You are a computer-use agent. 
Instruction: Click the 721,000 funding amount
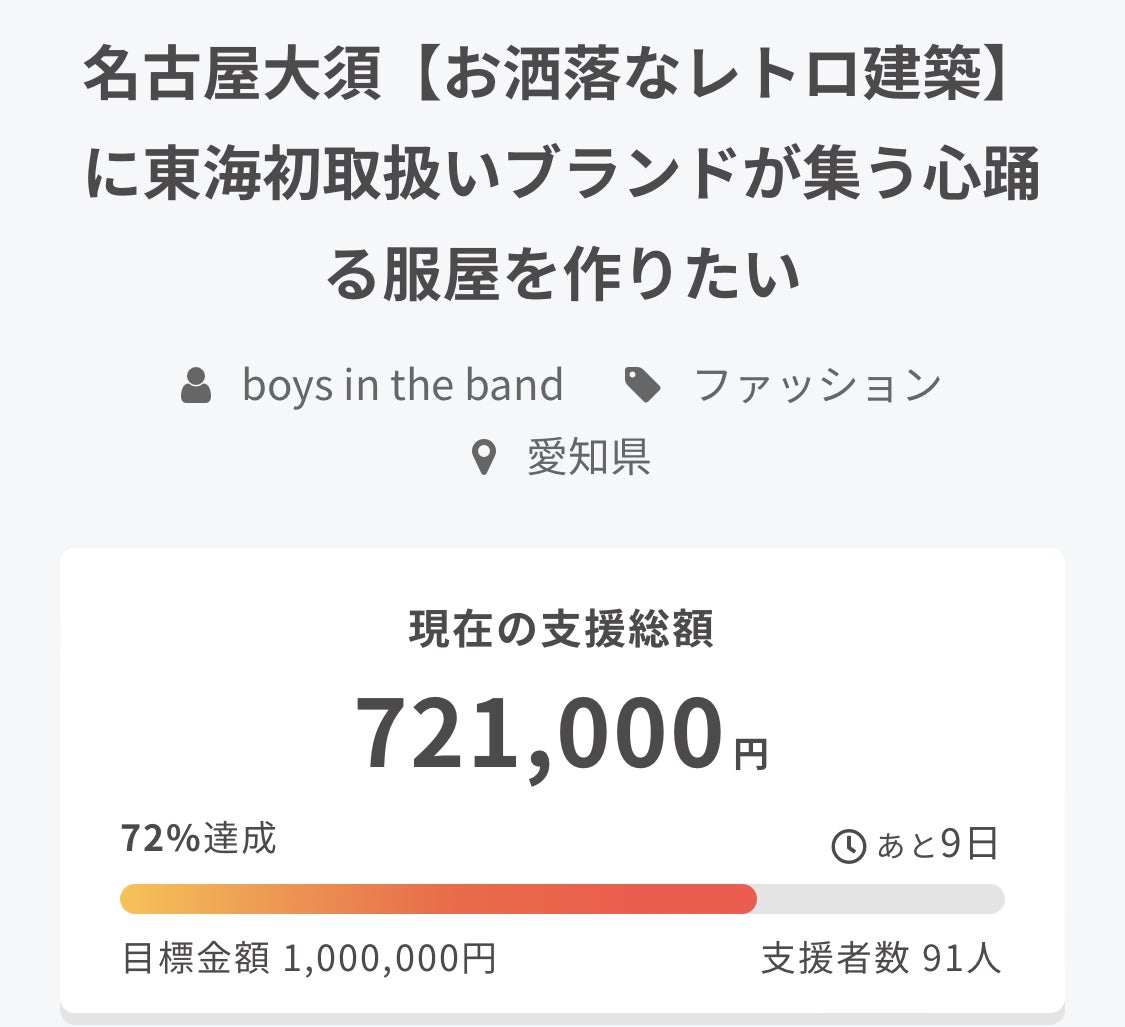[539, 736]
